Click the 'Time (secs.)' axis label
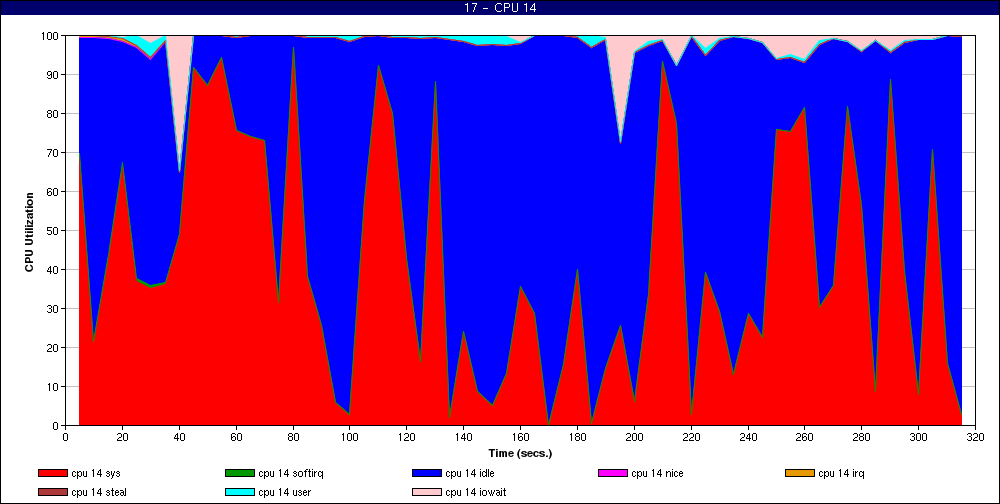This screenshot has height=504, width=1000. (x=520, y=454)
